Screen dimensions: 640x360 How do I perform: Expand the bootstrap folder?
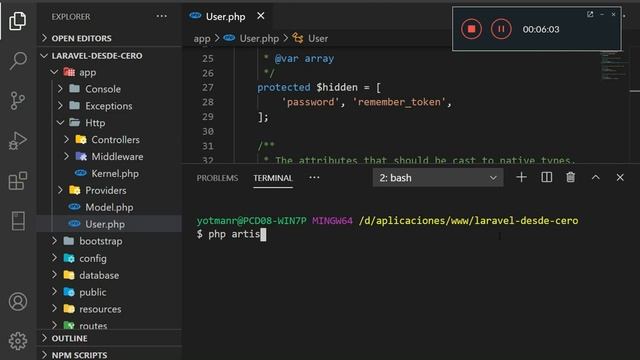tap(109, 241)
